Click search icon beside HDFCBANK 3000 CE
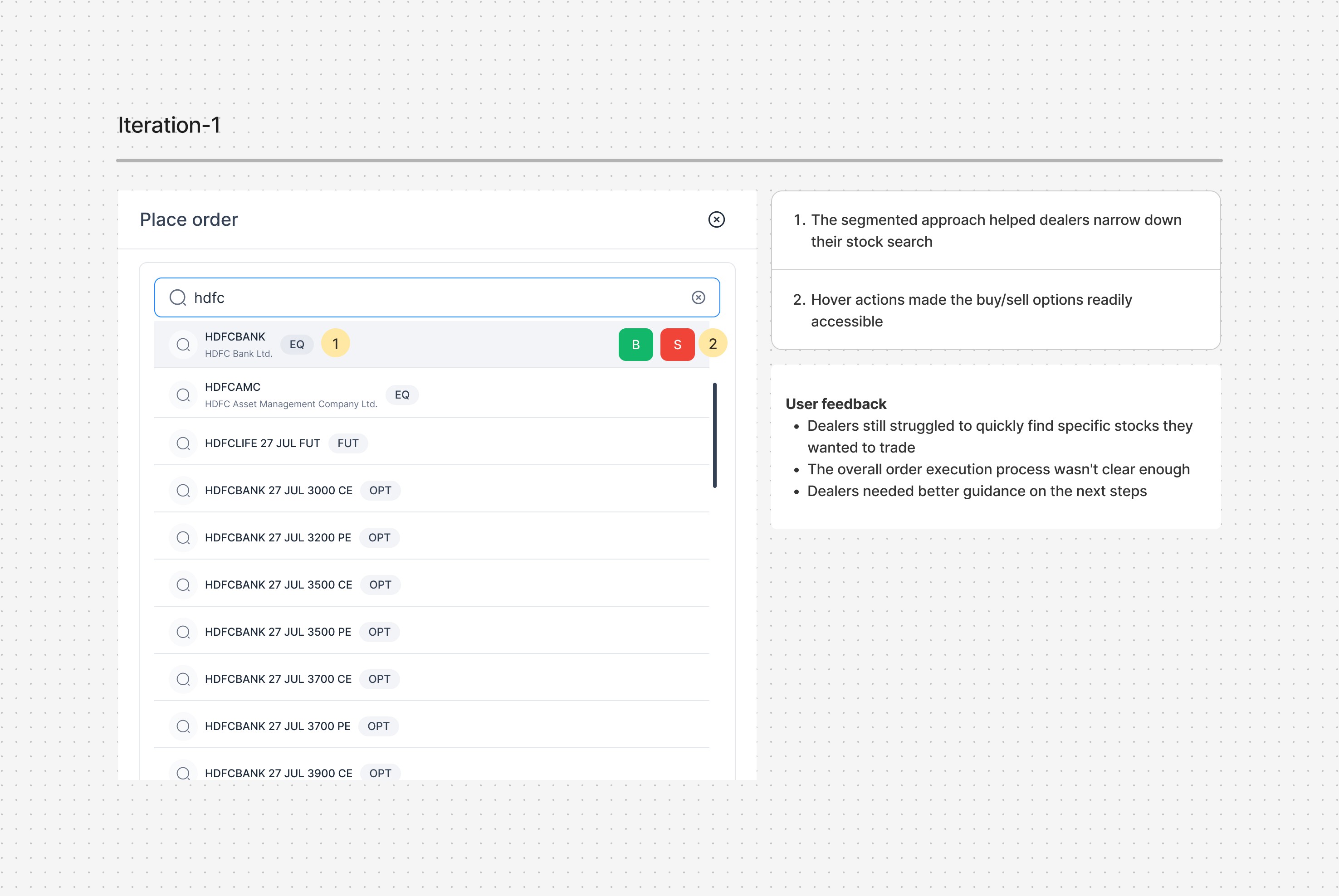This screenshot has width=1339, height=896. coord(183,490)
